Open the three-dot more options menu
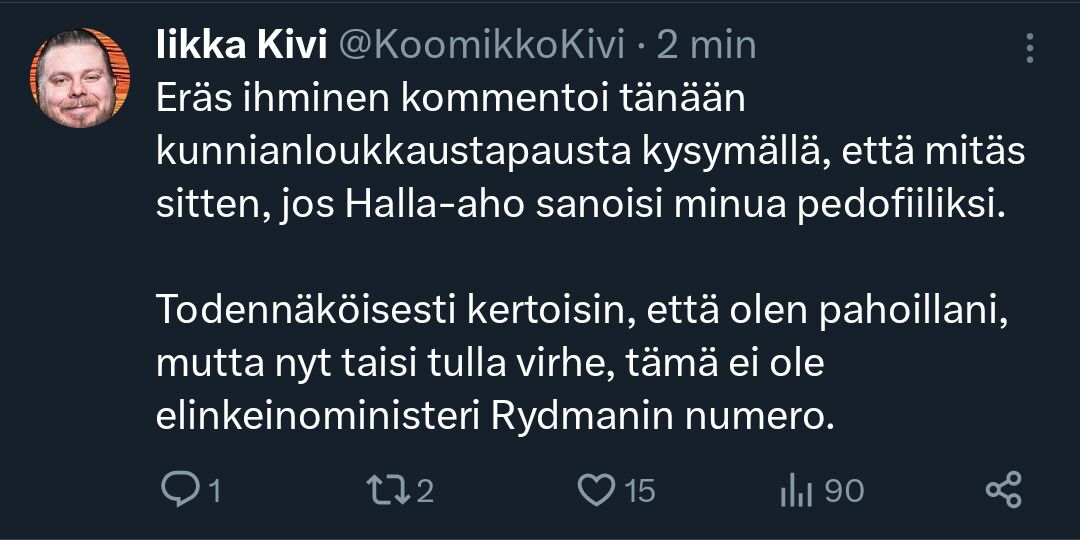Viewport: 1080px width, 540px height. click(1031, 46)
